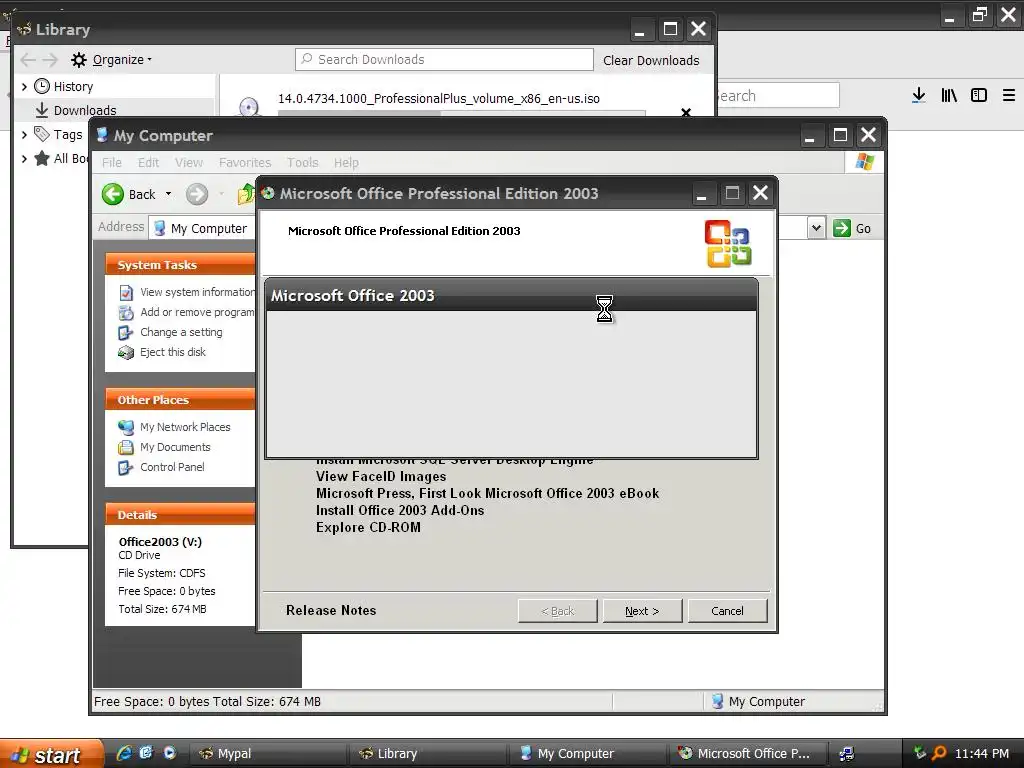Click green system tray icon
This screenshot has height=768, width=1024.
tap(920, 753)
